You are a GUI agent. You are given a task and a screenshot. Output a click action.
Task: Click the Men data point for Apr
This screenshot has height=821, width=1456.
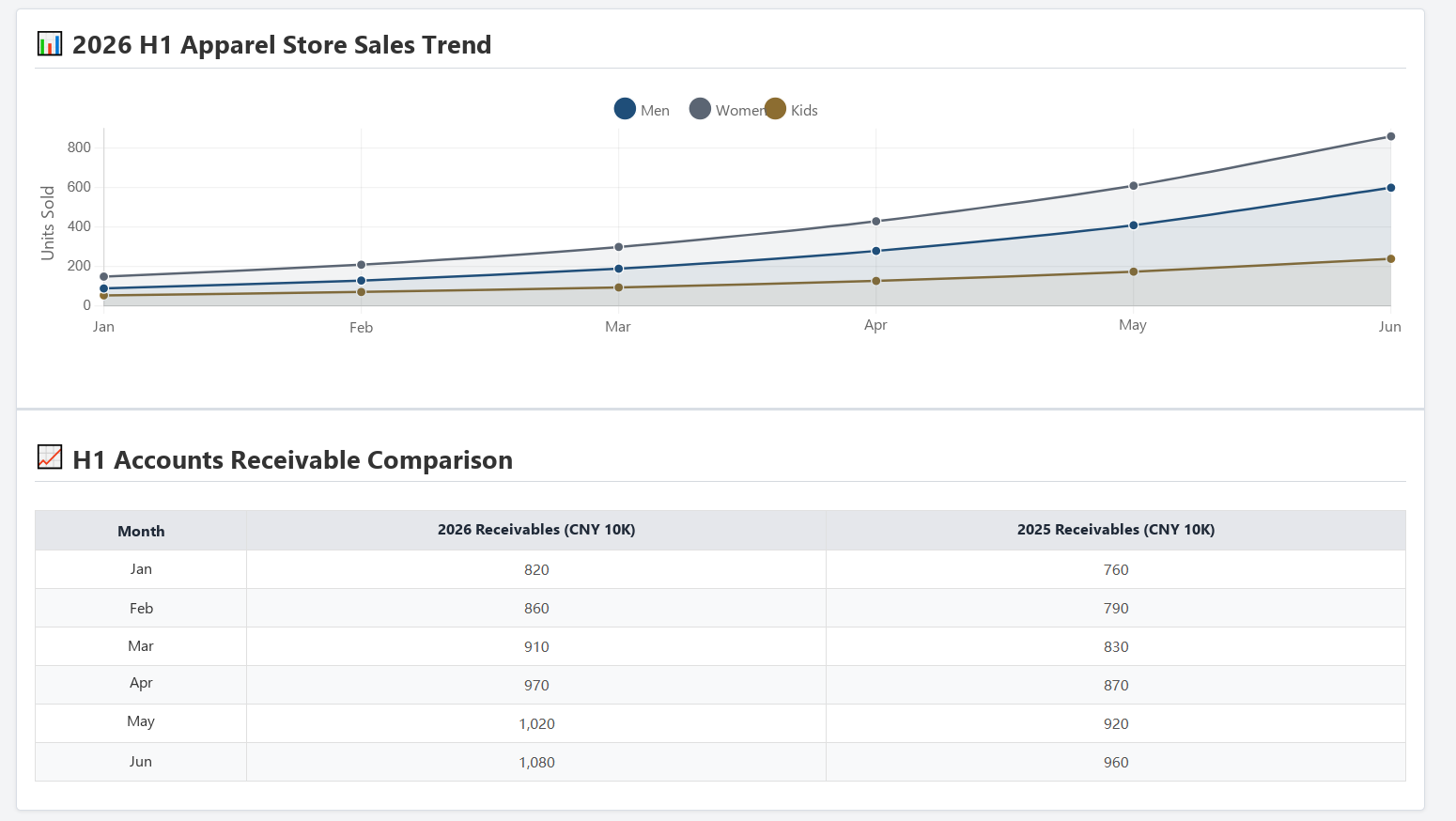tap(875, 251)
